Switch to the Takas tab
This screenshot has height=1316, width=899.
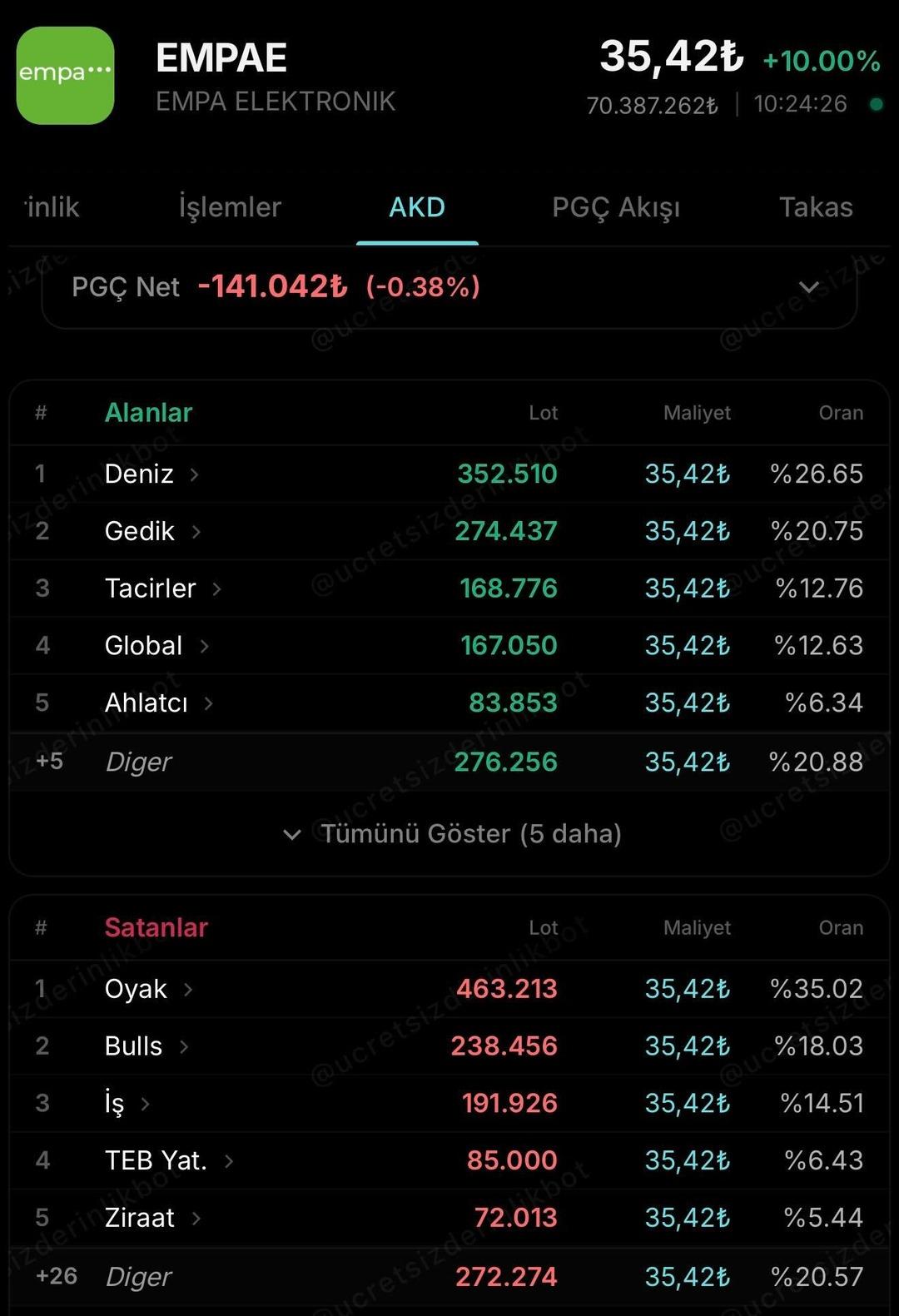coord(816,207)
